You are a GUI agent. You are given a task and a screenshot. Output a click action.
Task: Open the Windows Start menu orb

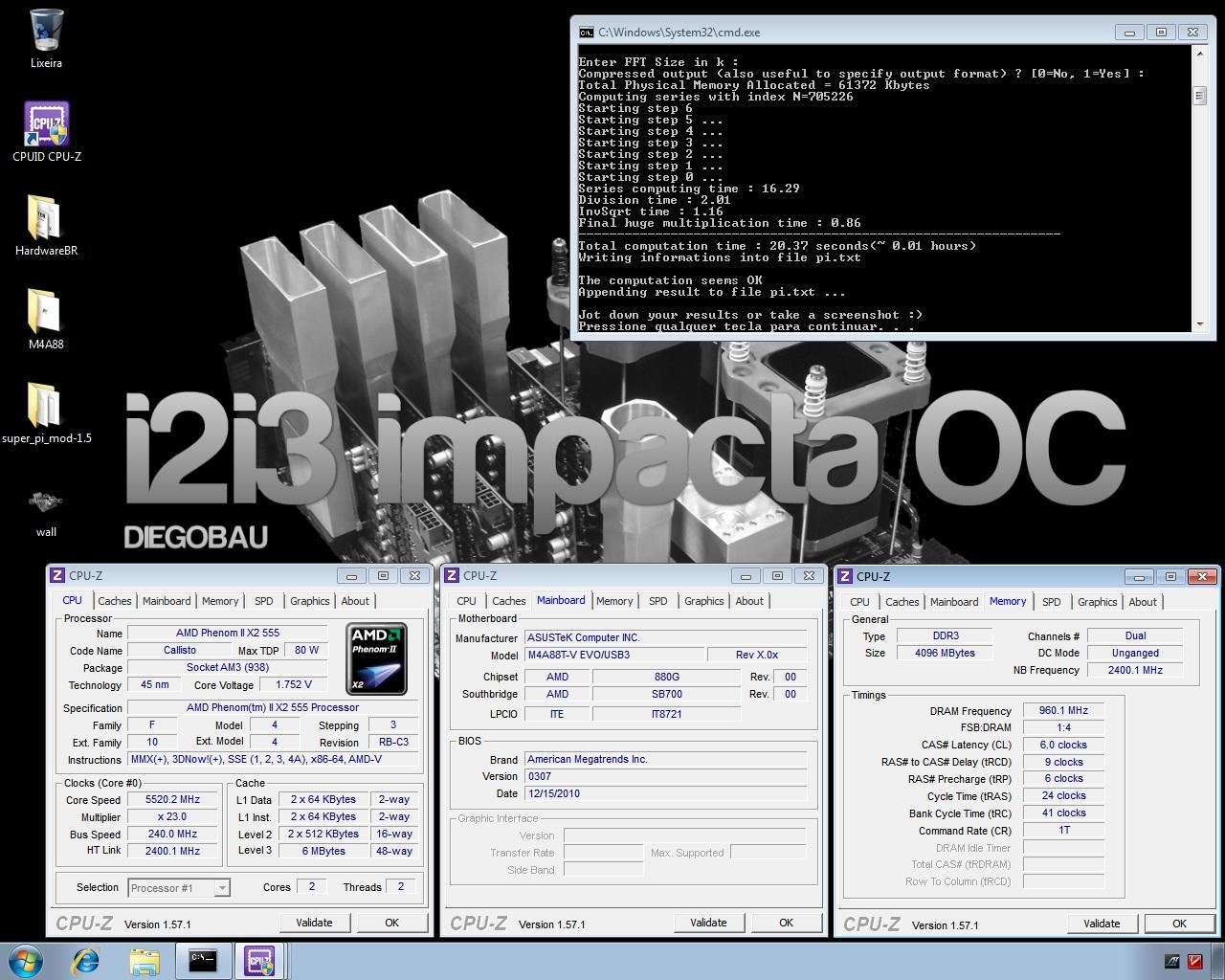coord(26,960)
